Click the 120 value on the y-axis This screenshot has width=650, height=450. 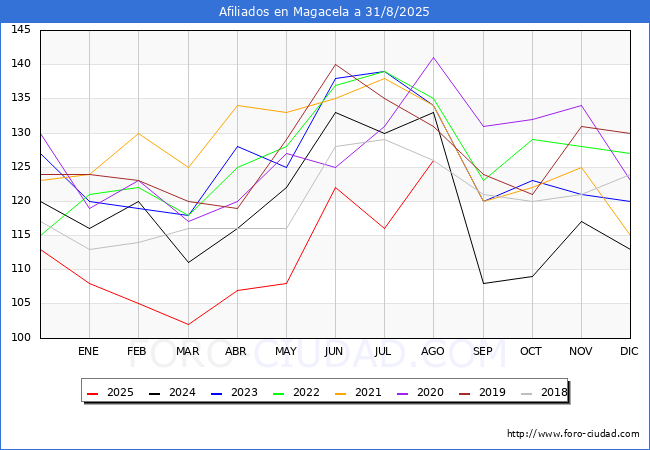pos(21,201)
